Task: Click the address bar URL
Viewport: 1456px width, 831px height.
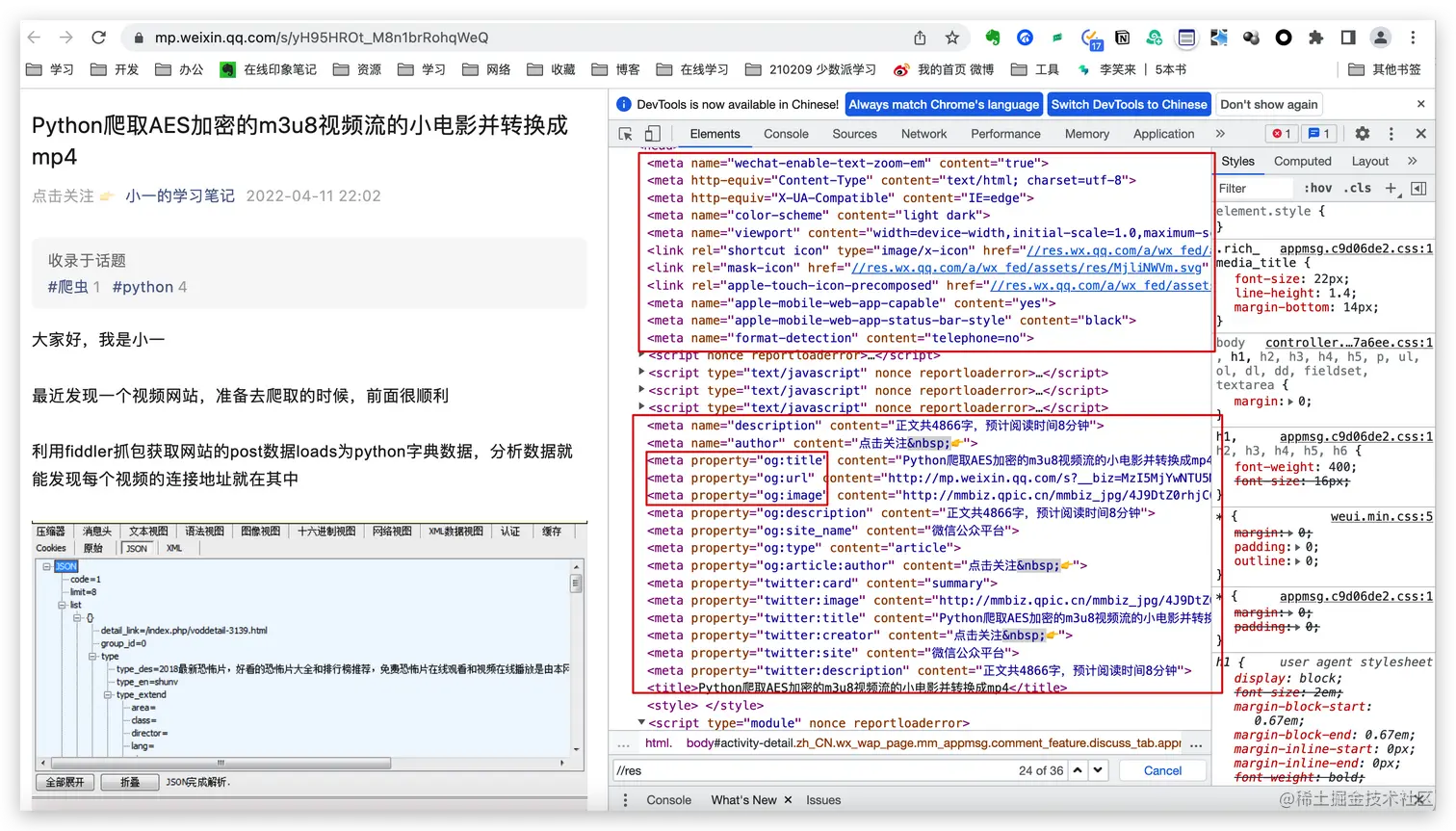Action: [322, 38]
